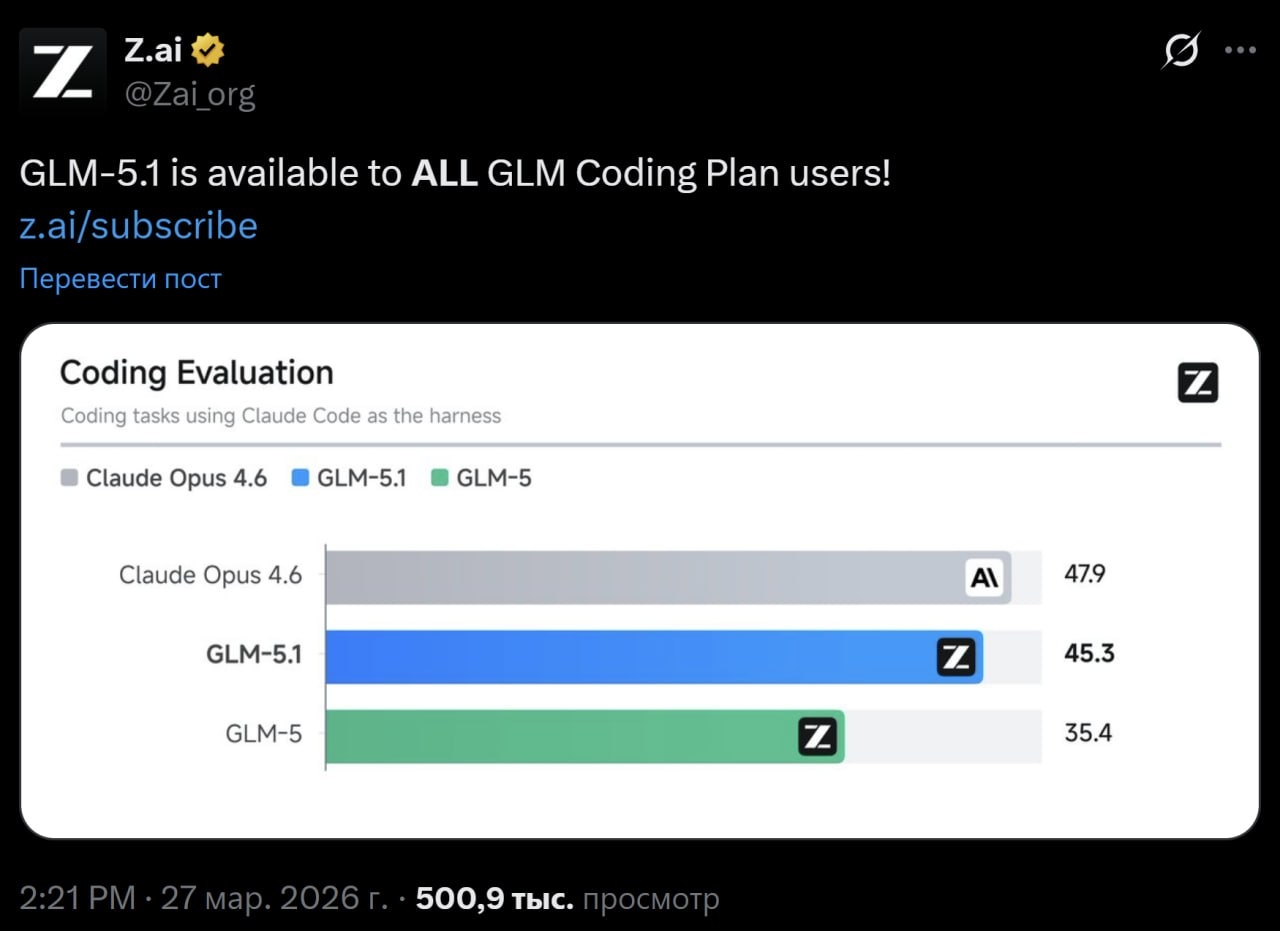The height and width of the screenshot is (931, 1280).
Task: Click the 'Перевести пост' translate link
Action: point(120,278)
